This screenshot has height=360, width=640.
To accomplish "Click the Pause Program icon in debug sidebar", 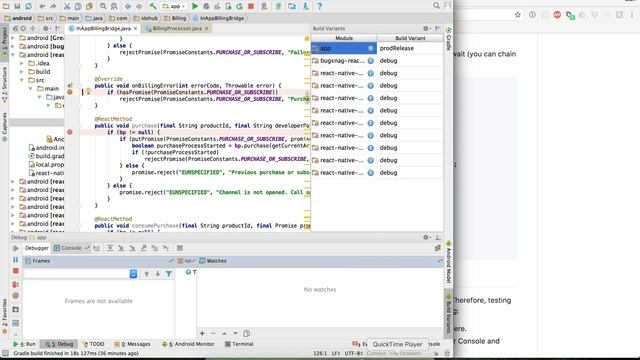I will click(x=16, y=260).
